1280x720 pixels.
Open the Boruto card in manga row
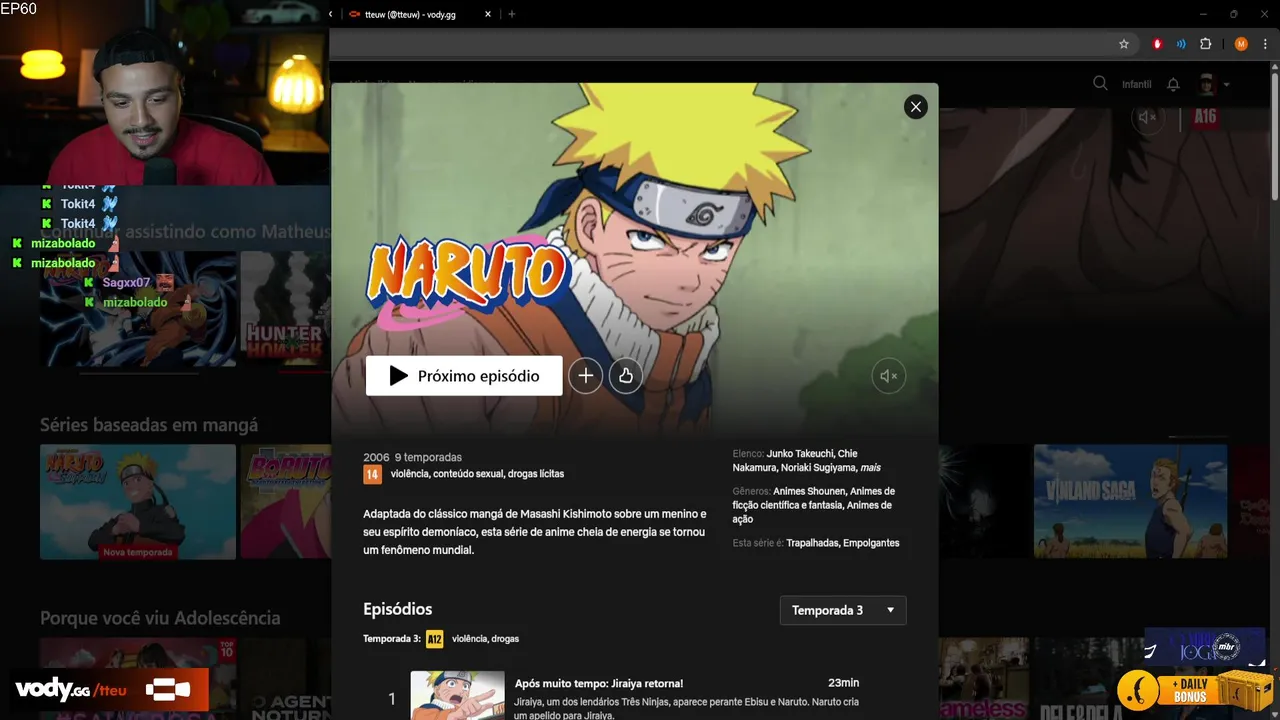286,502
